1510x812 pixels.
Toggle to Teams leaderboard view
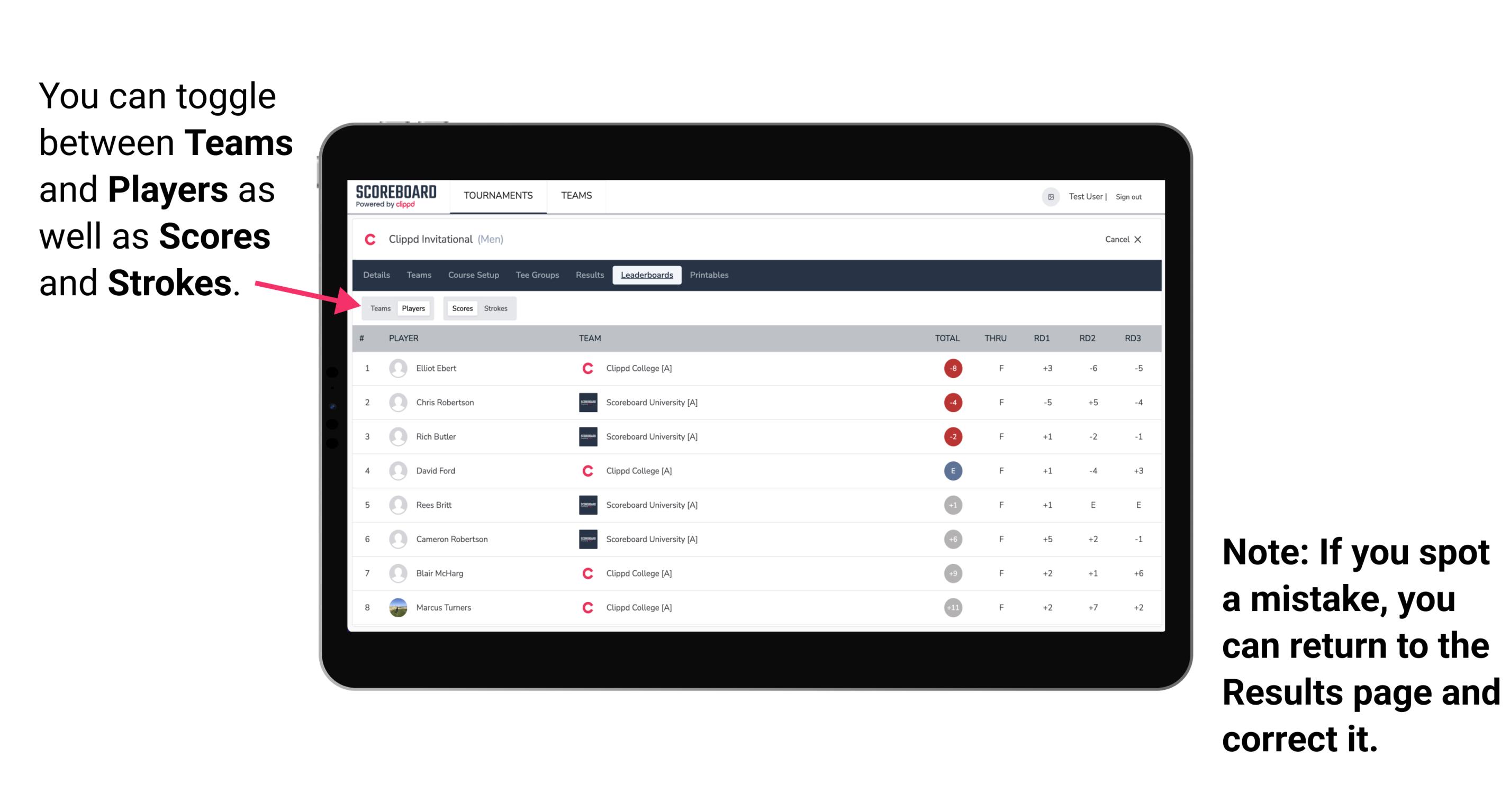tap(378, 308)
